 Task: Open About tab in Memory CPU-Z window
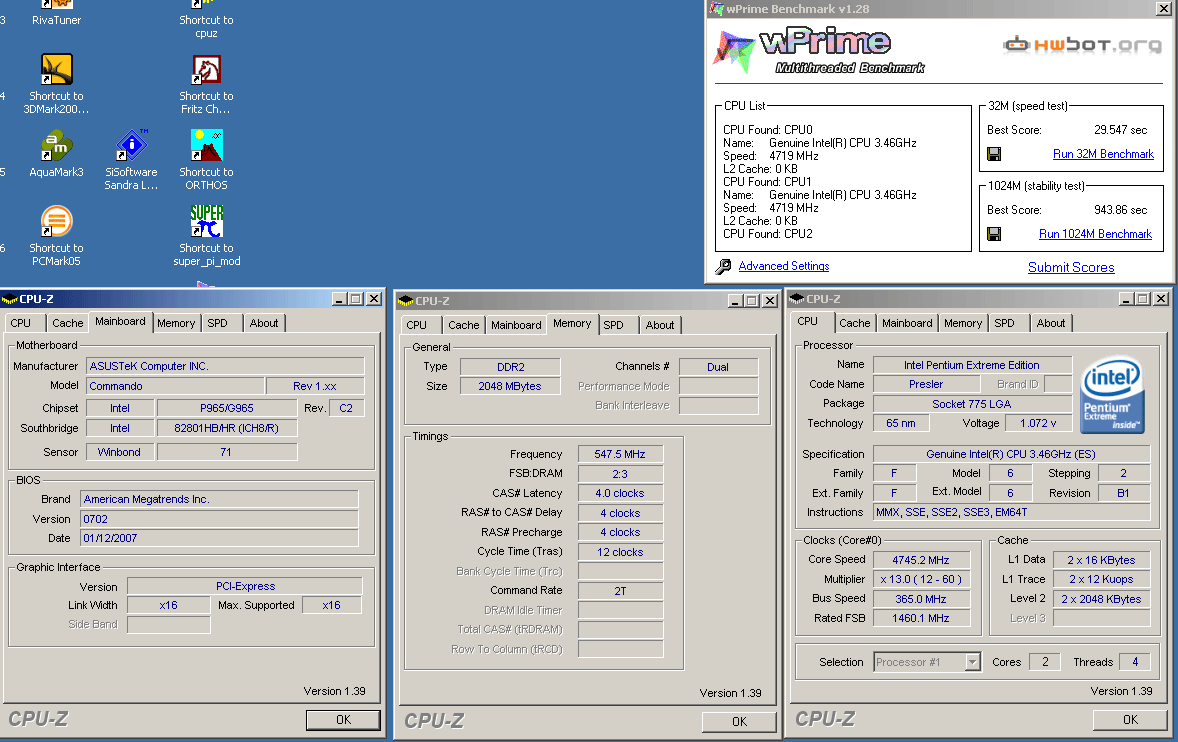660,325
